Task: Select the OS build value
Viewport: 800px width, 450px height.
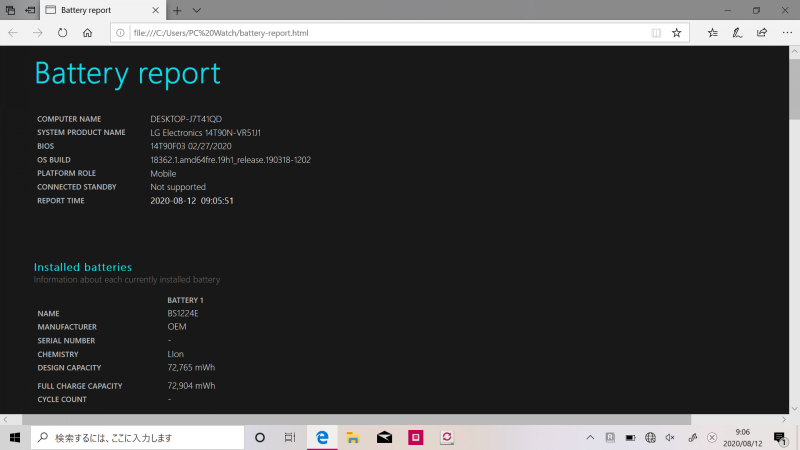Action: tap(230, 160)
